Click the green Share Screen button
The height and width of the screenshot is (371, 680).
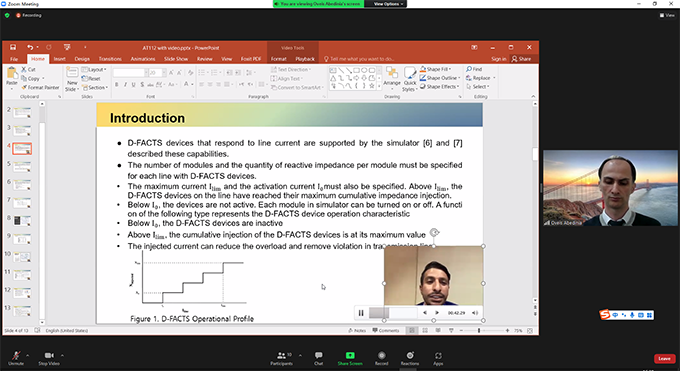pyautogui.click(x=350, y=358)
